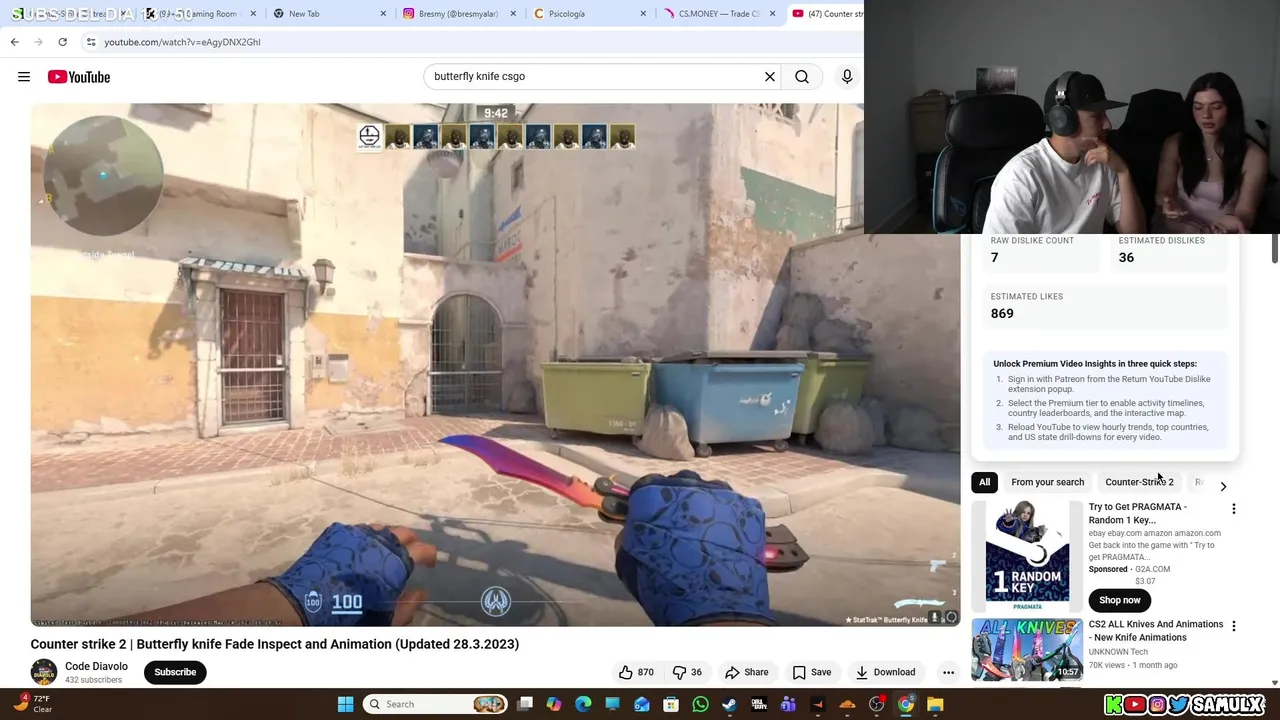View site information icon in the address bar
The width and height of the screenshot is (1280, 720).
point(91,42)
